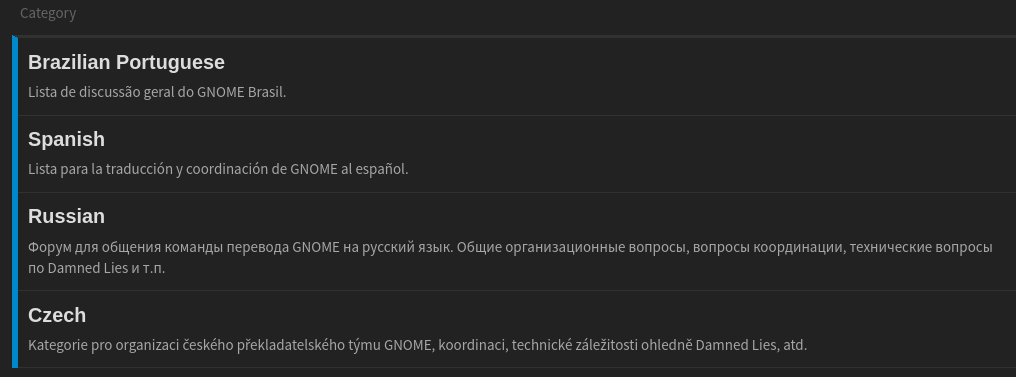Click the Russian forum description first line
This screenshot has height=377, width=1016.
click(x=510, y=247)
